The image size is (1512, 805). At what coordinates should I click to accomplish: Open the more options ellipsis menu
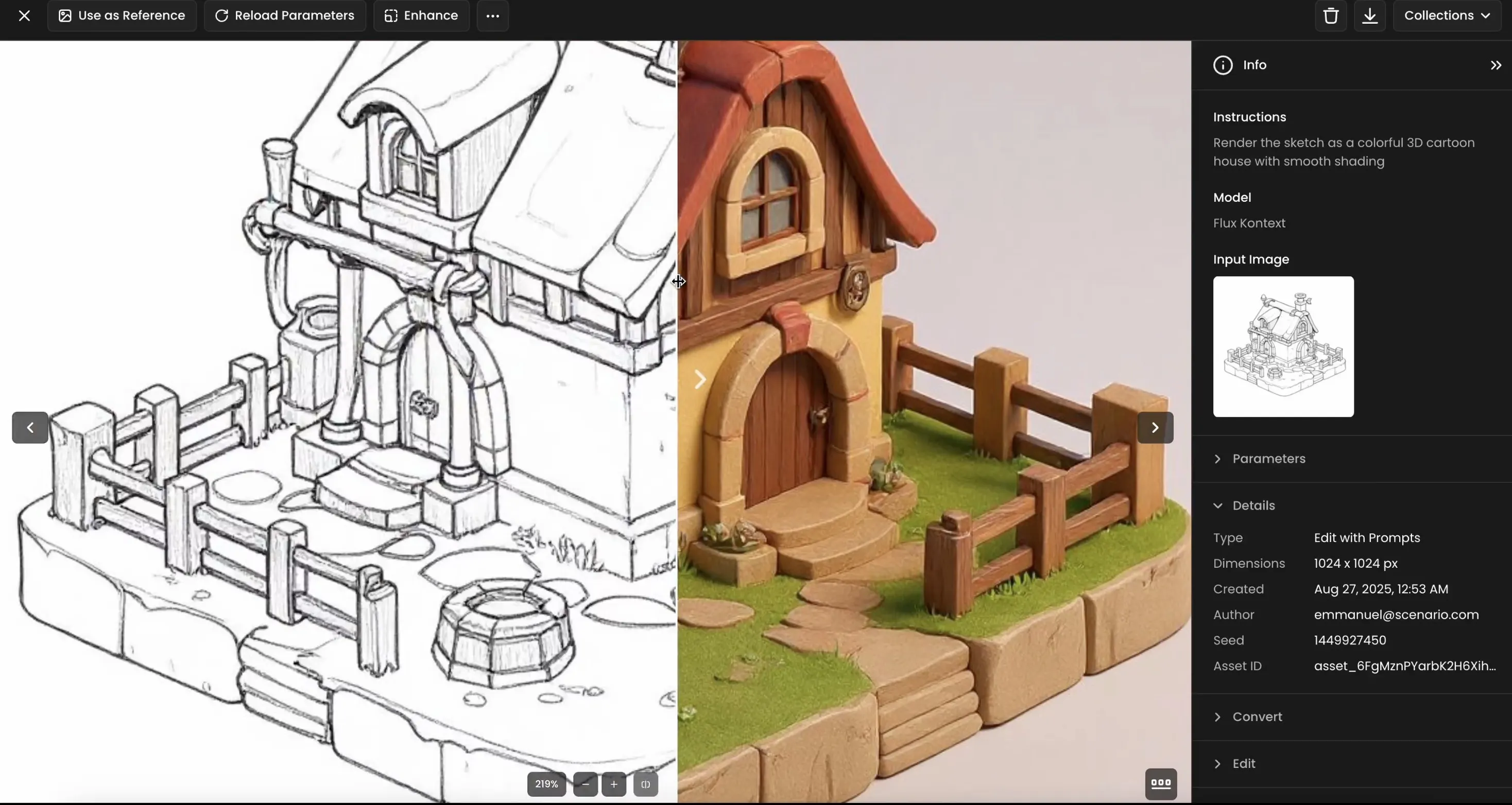point(492,16)
